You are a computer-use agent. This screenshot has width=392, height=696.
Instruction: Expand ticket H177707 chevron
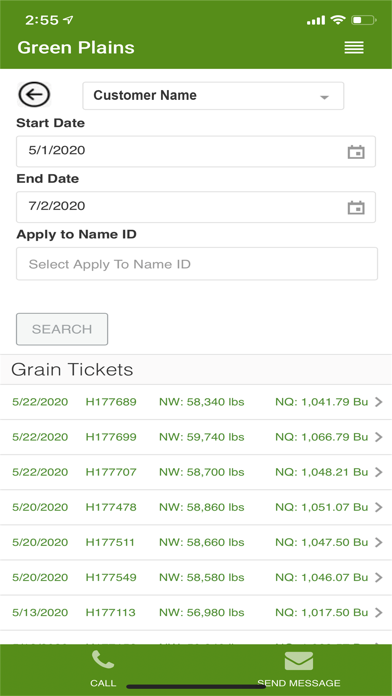coord(378,472)
